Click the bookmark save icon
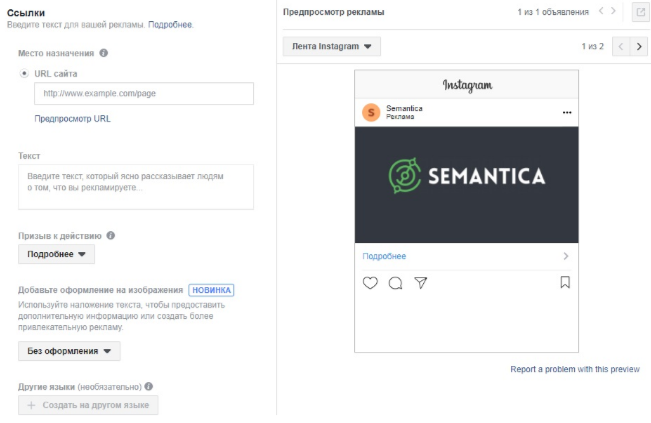 pos(565,282)
